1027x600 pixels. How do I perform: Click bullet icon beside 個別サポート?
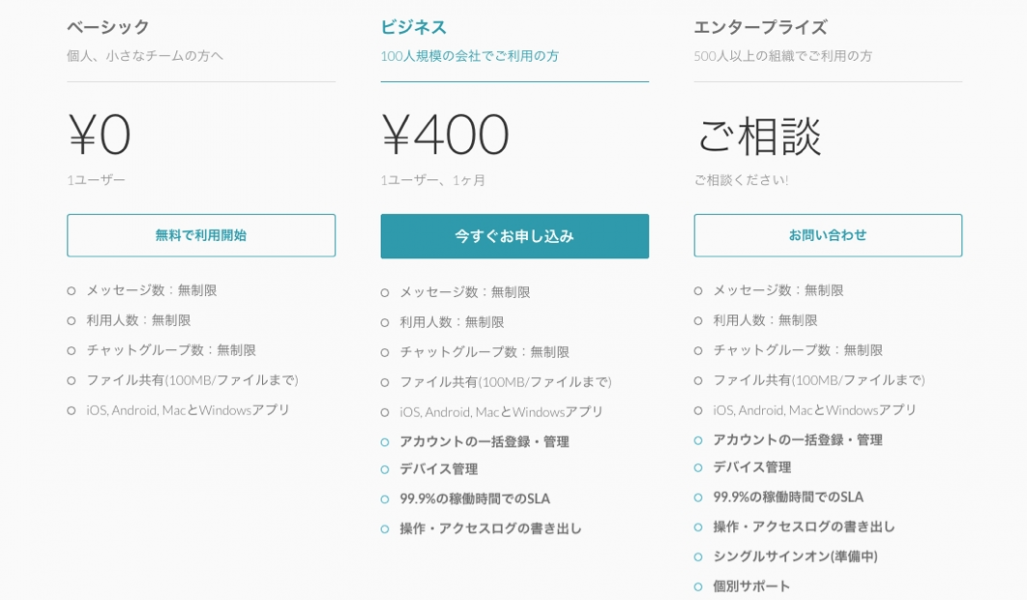click(698, 587)
